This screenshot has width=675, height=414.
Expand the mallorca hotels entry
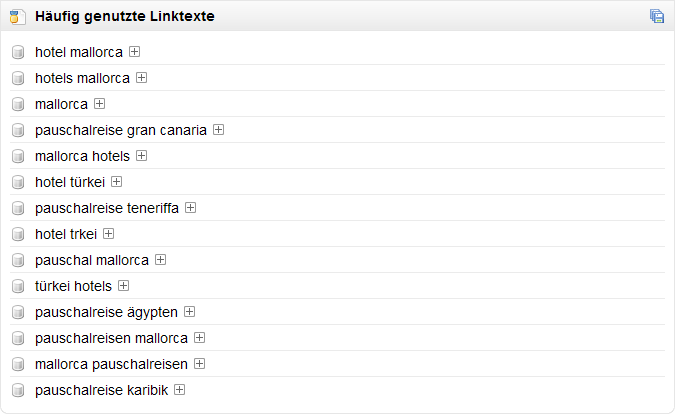pos(142,156)
